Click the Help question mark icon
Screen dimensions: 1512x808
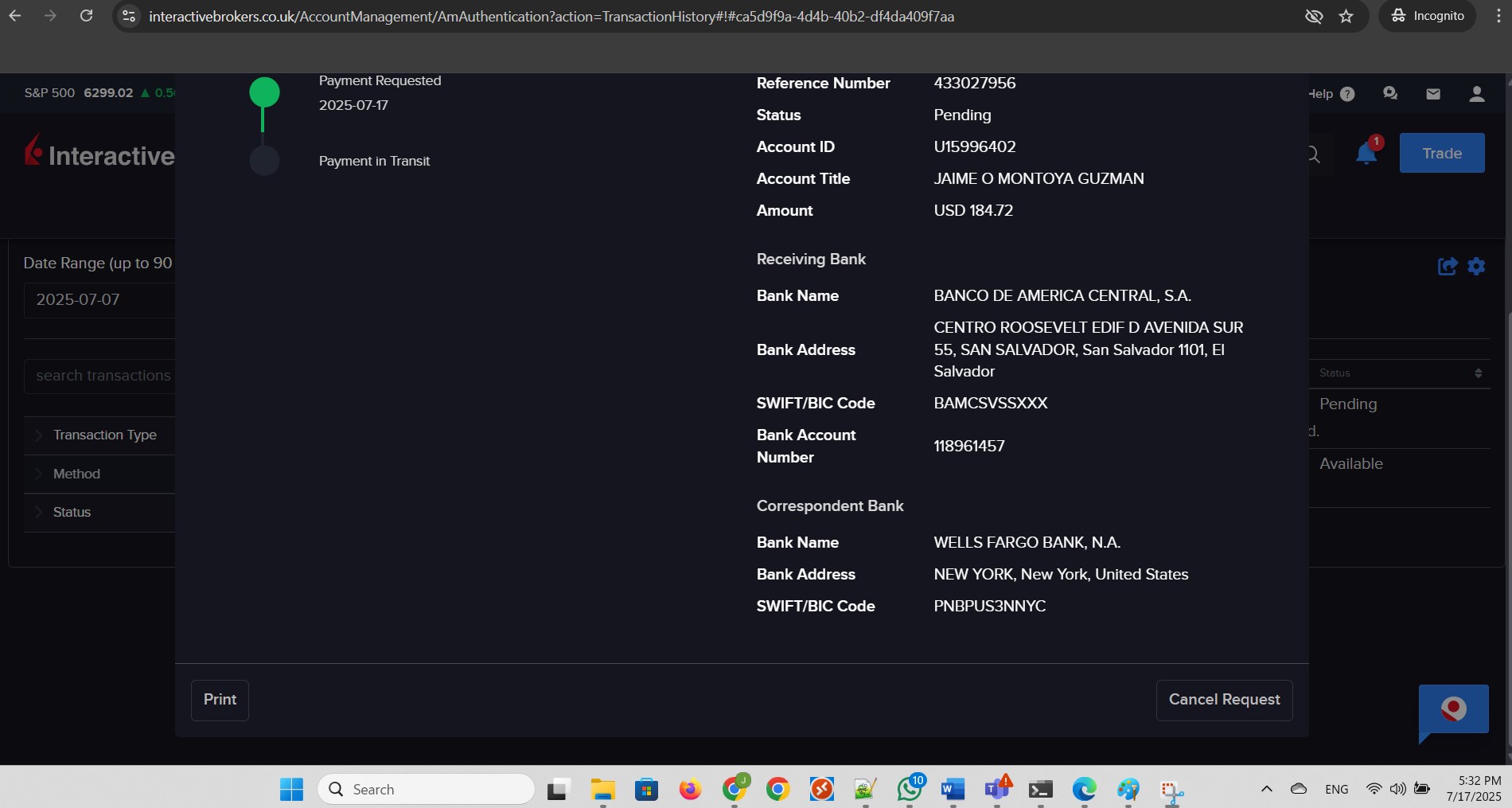point(1347,94)
